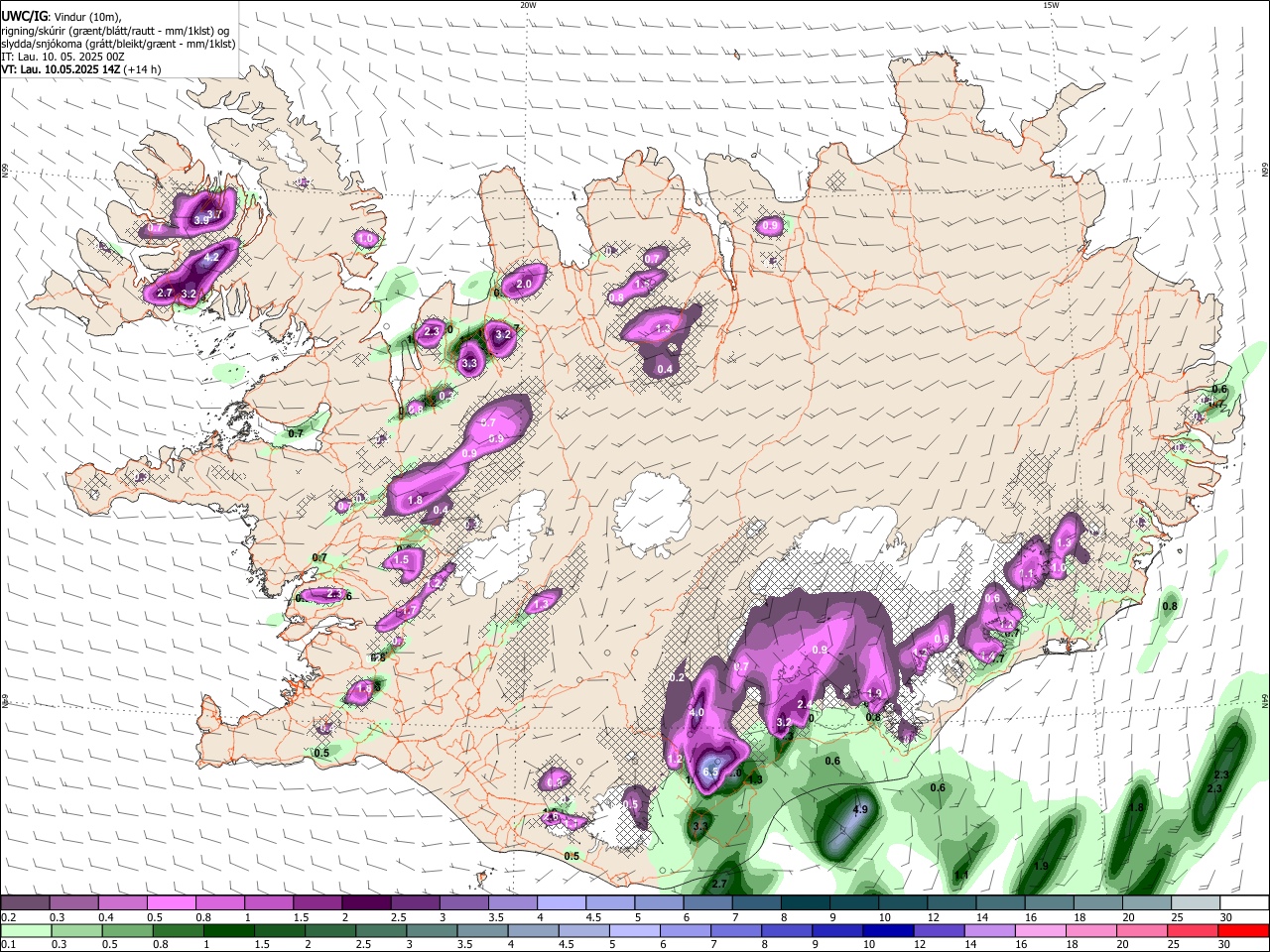Click the 4.0 snowfall value
The height and width of the screenshot is (952, 1270).
(697, 712)
